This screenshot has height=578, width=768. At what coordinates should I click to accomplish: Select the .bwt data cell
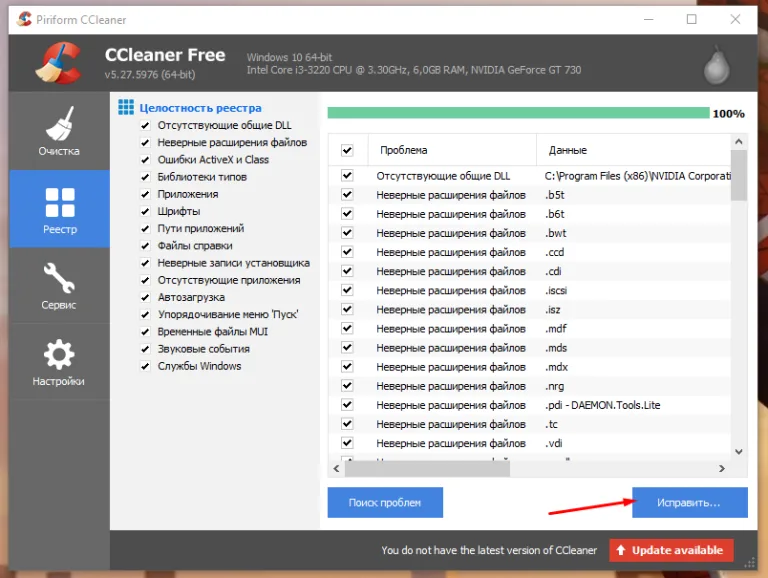(x=555, y=233)
